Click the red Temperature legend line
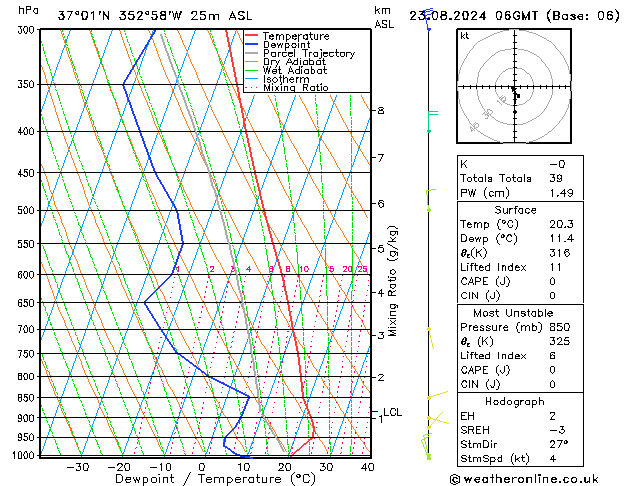Image resolution: width=629 pixels, height=486 pixels. click(251, 36)
